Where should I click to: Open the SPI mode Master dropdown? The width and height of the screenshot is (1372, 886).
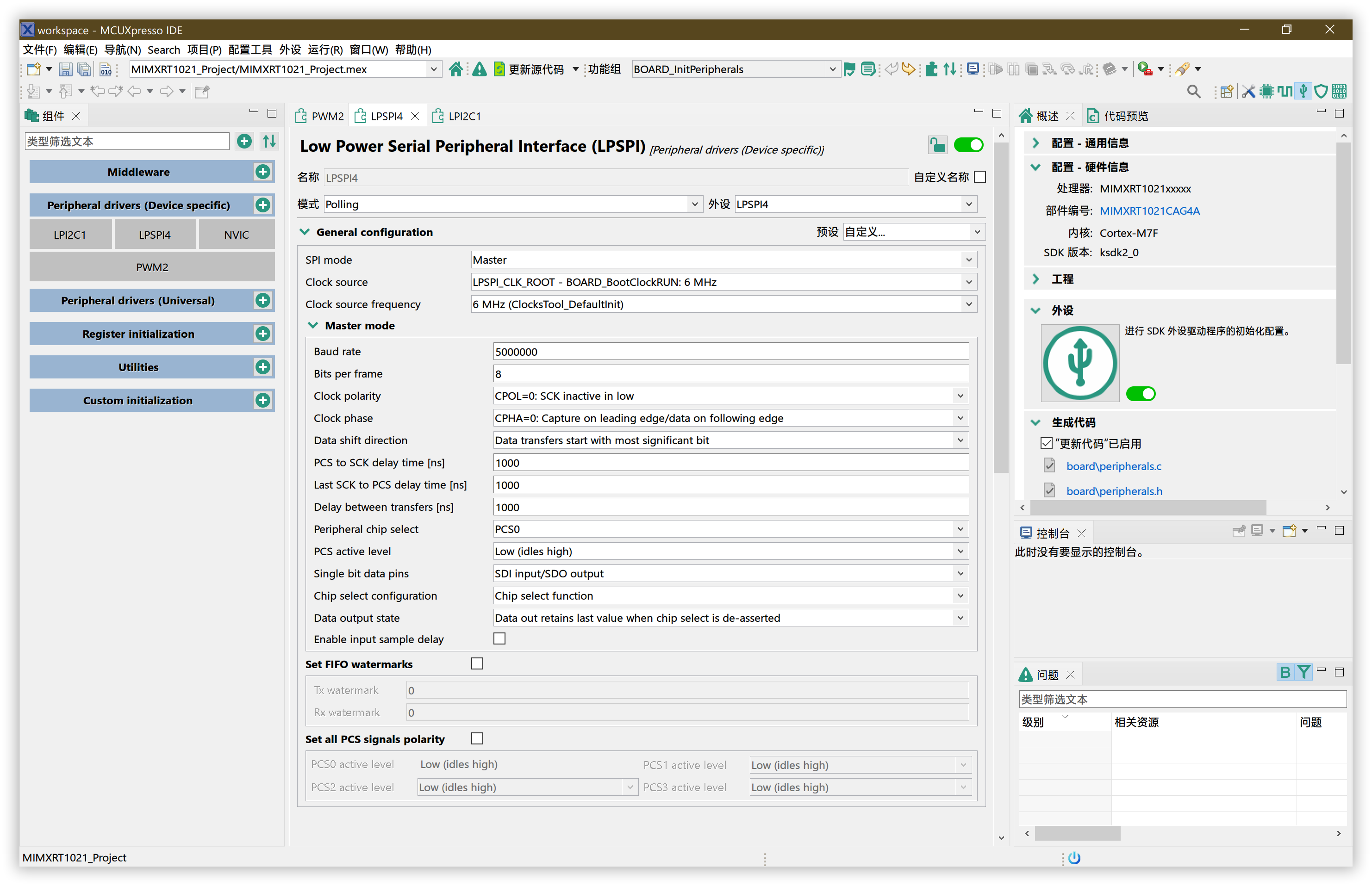point(723,260)
